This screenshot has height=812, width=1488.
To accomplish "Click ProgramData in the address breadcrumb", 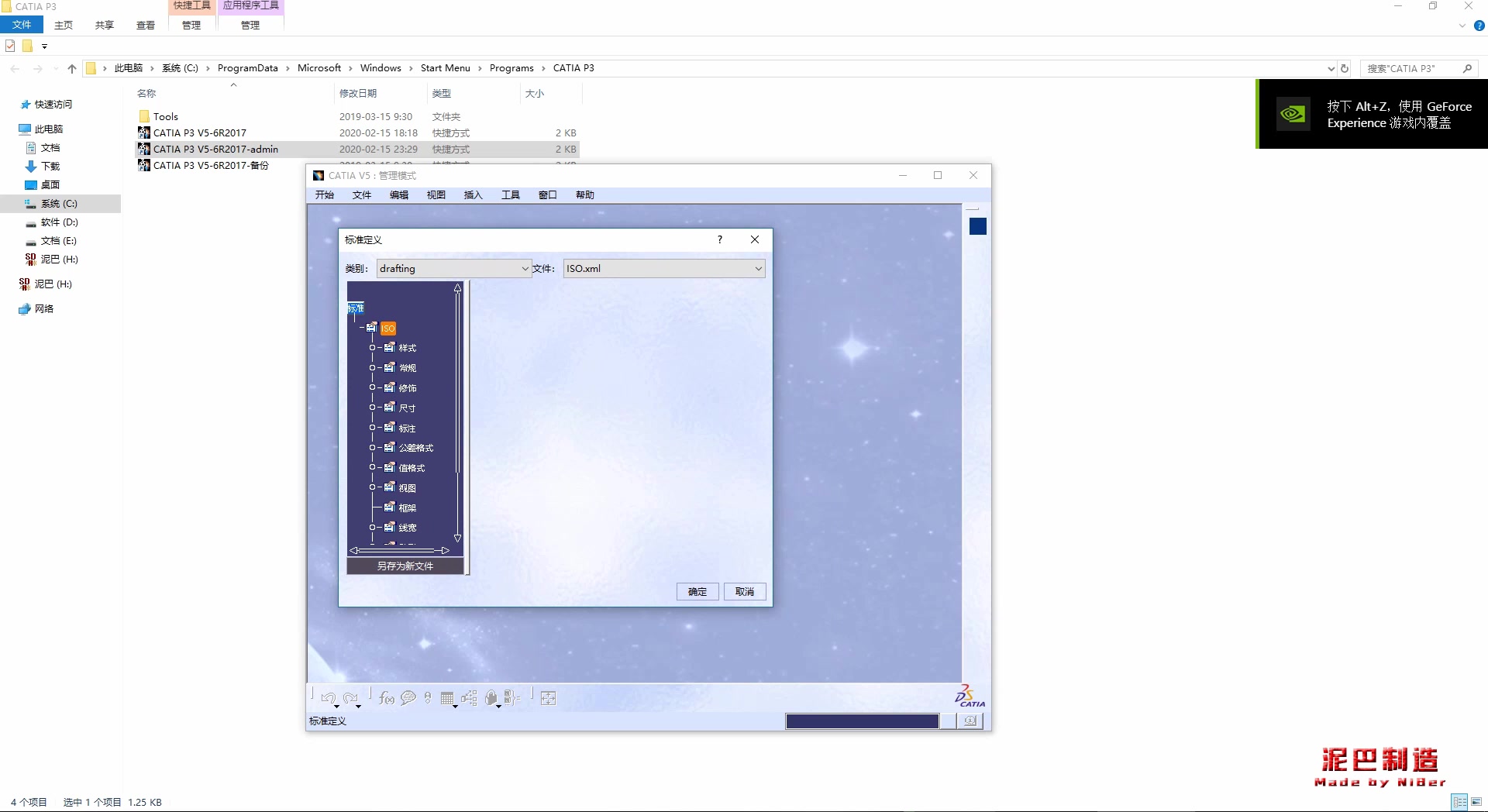I will tap(248, 68).
